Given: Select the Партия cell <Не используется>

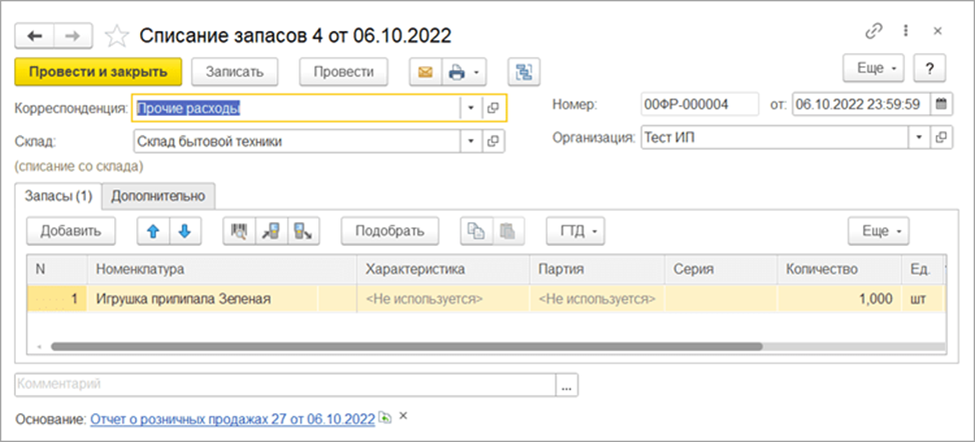Looking at the screenshot, I should click(x=597, y=299).
